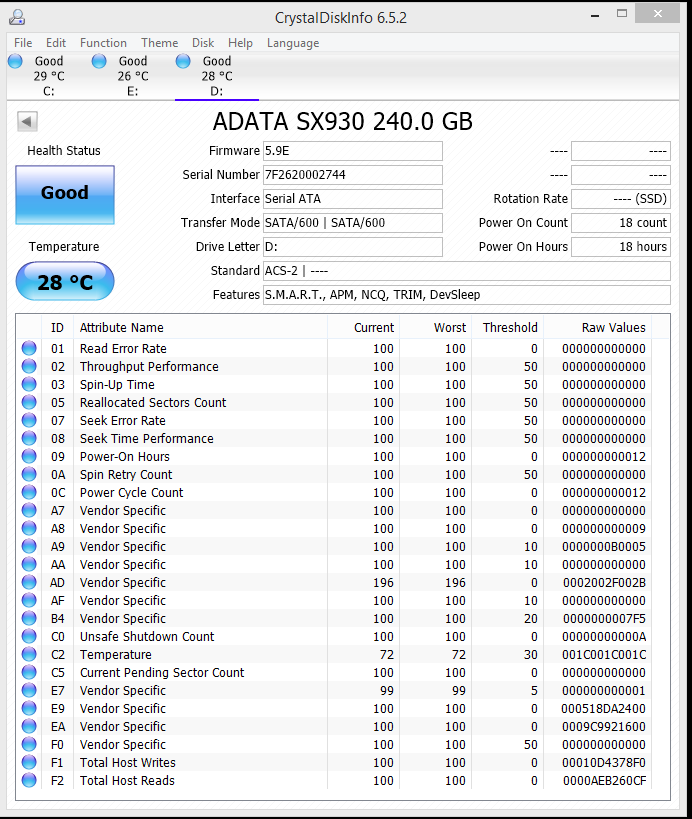
Task: Click status icon for Temperature attribute row
Action: (29, 654)
